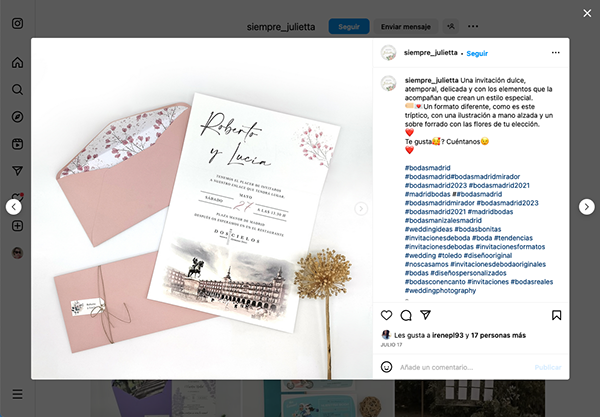Go to next post arrow
The width and height of the screenshot is (600, 417).
[587, 207]
